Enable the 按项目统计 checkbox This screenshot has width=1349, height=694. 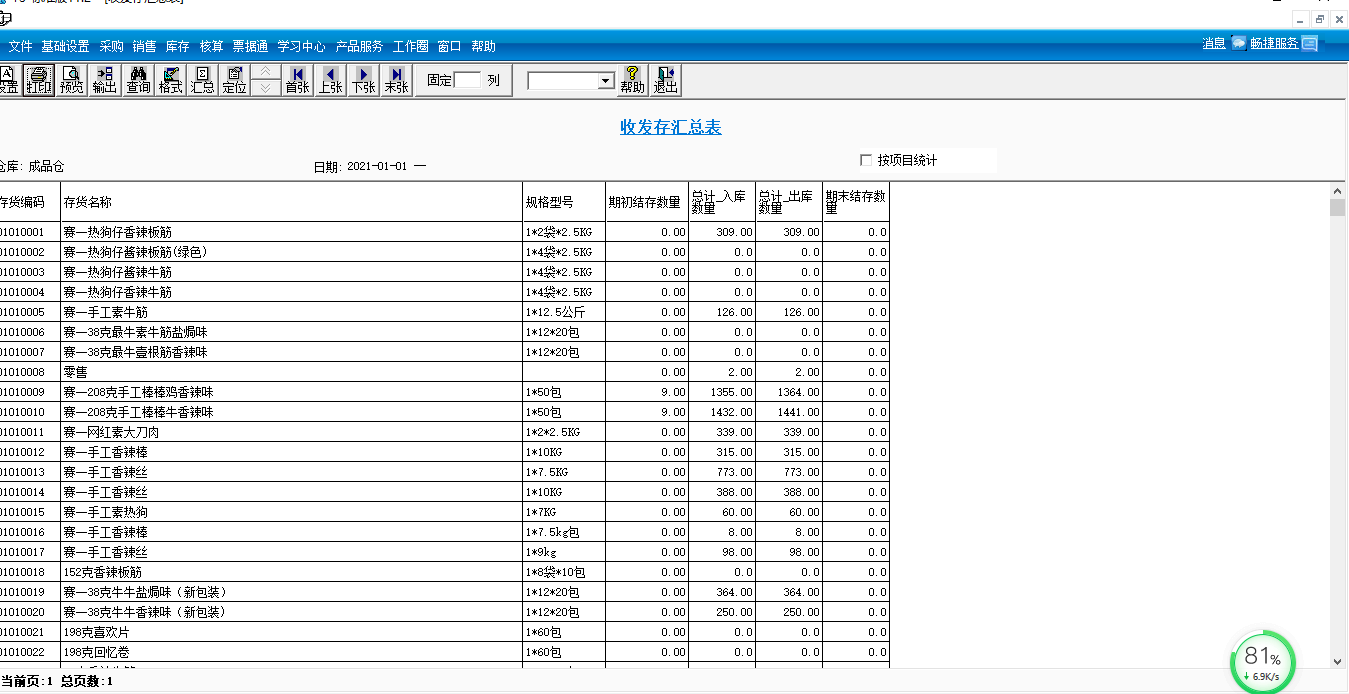866,160
